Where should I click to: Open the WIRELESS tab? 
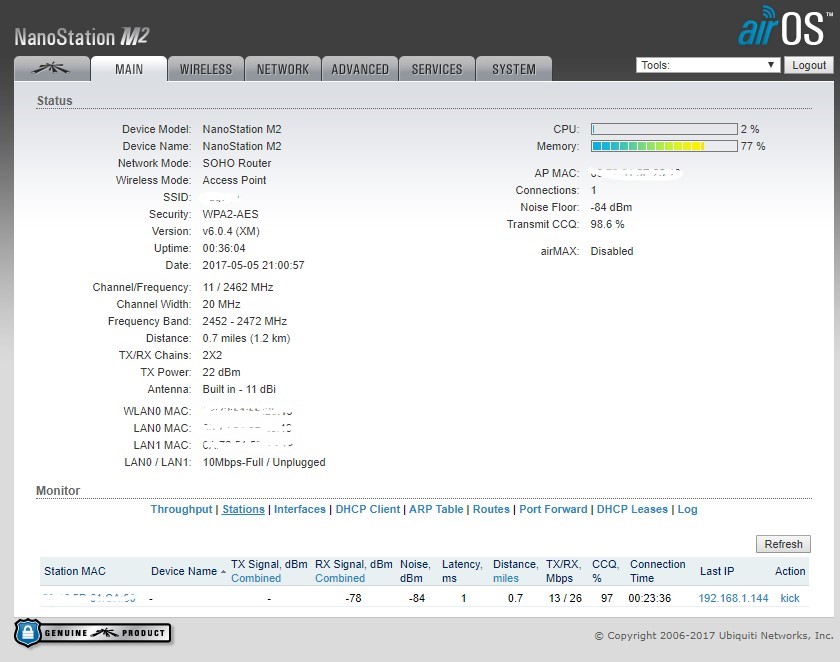[206, 69]
